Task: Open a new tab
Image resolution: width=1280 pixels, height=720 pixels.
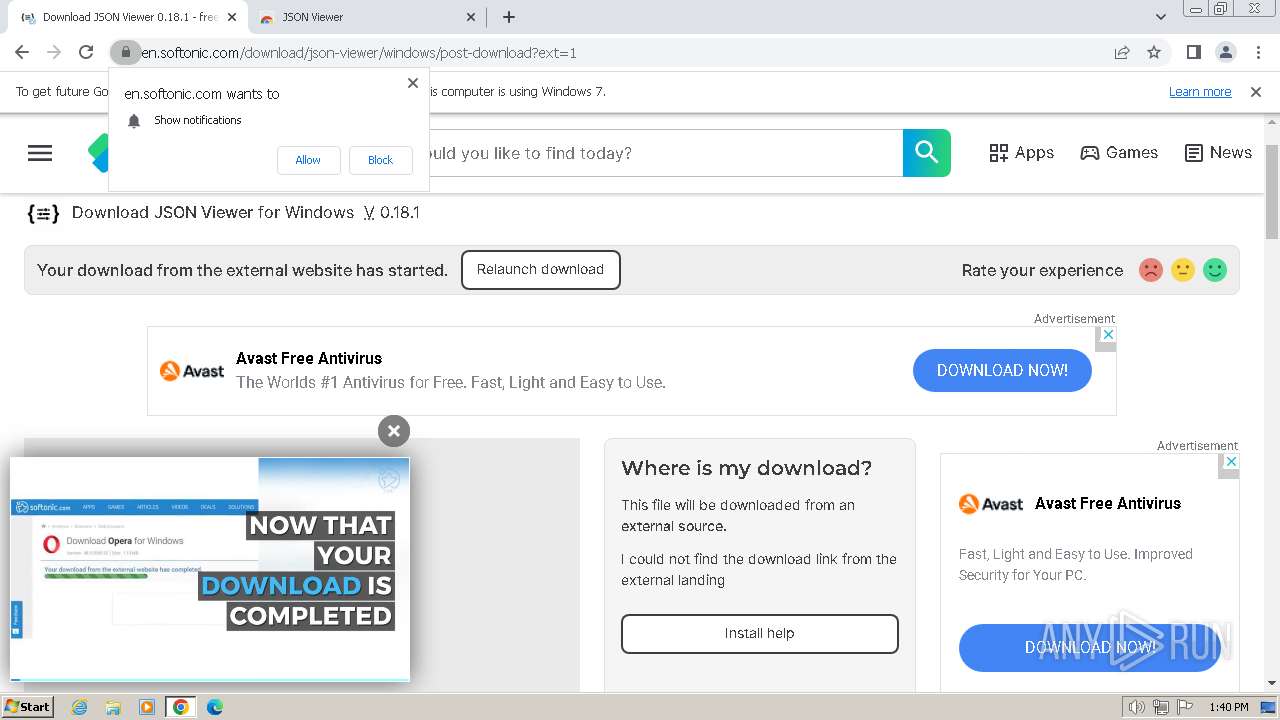Action: click(x=509, y=17)
